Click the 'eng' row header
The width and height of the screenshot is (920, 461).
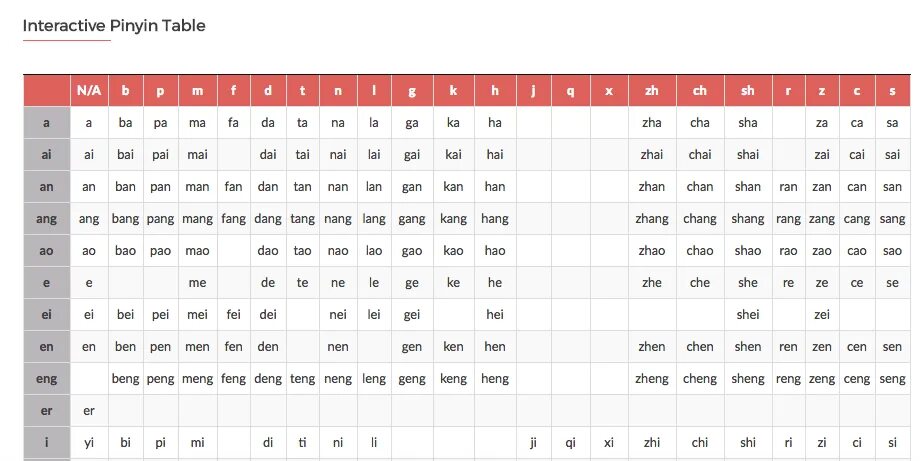tap(46, 379)
